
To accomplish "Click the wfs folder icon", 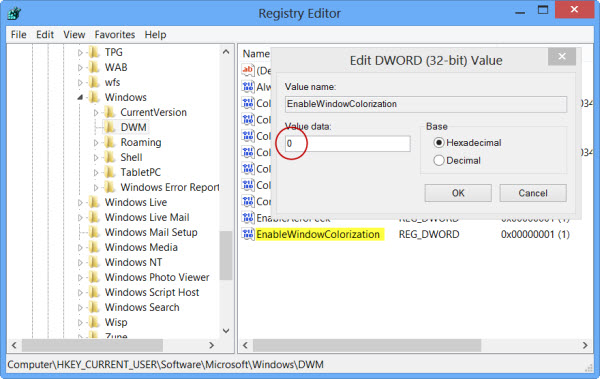I will (x=94, y=82).
